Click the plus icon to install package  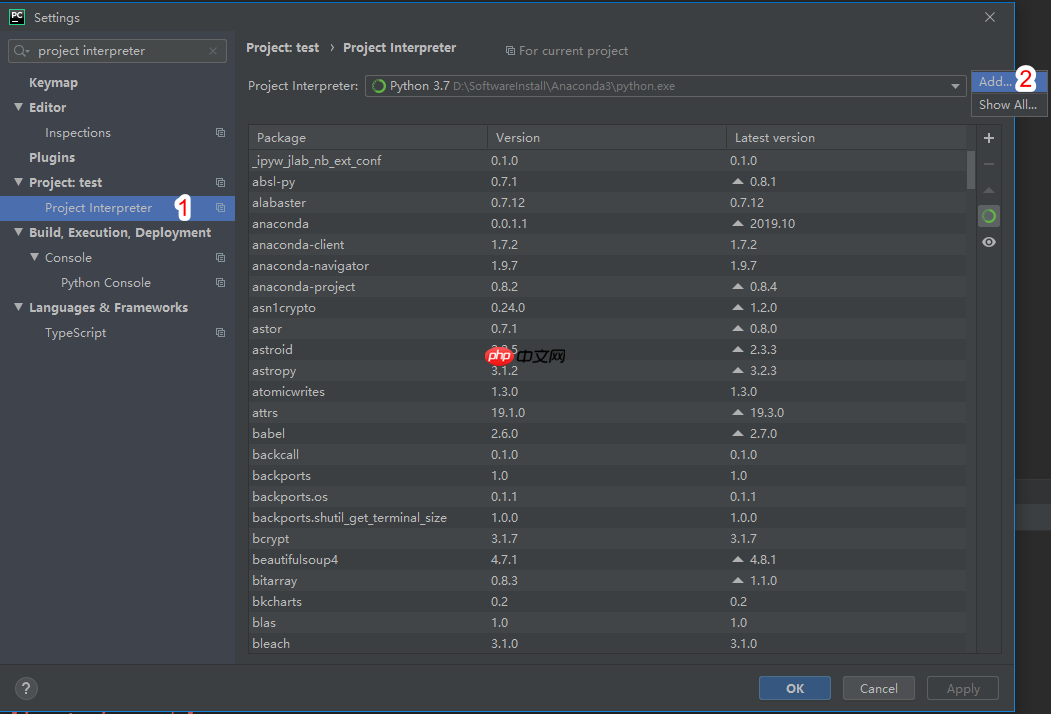[x=989, y=138]
